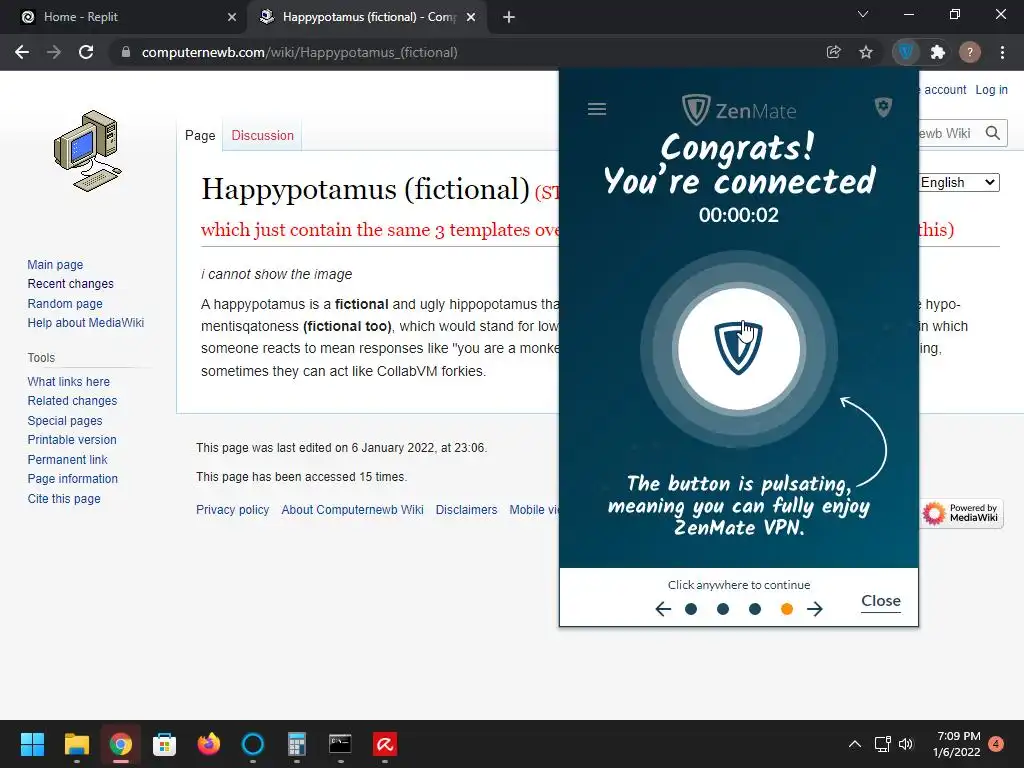Open Permanent link in sidebar
Image resolution: width=1024 pixels, height=768 pixels.
point(67,459)
